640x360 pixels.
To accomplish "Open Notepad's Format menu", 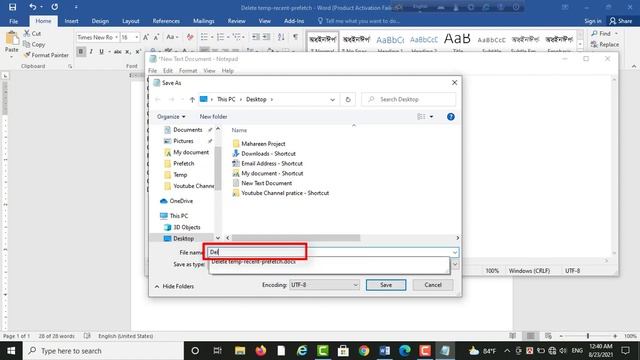I will coord(188,71).
